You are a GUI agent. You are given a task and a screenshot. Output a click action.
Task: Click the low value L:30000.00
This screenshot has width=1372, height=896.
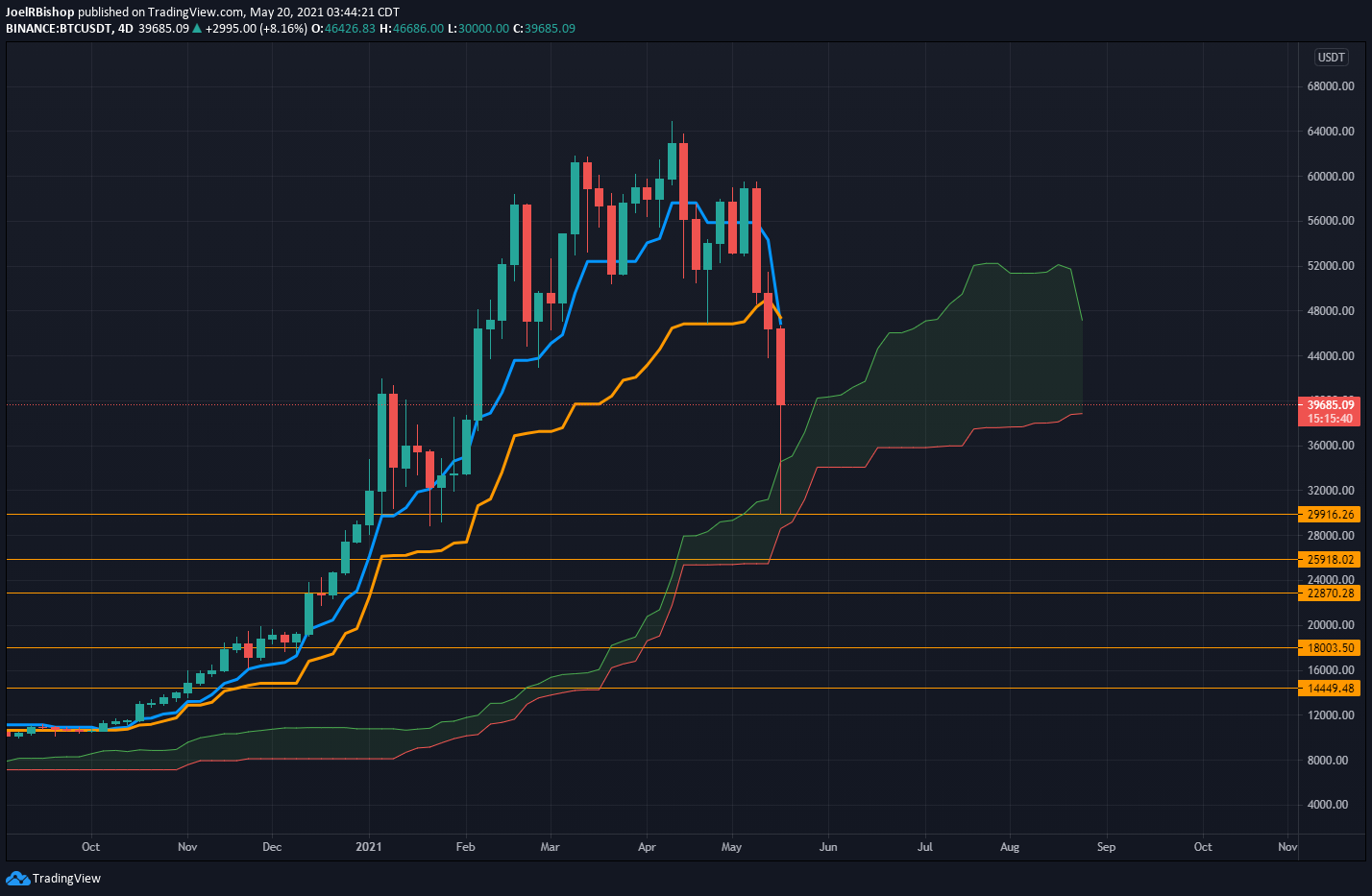tap(478, 29)
